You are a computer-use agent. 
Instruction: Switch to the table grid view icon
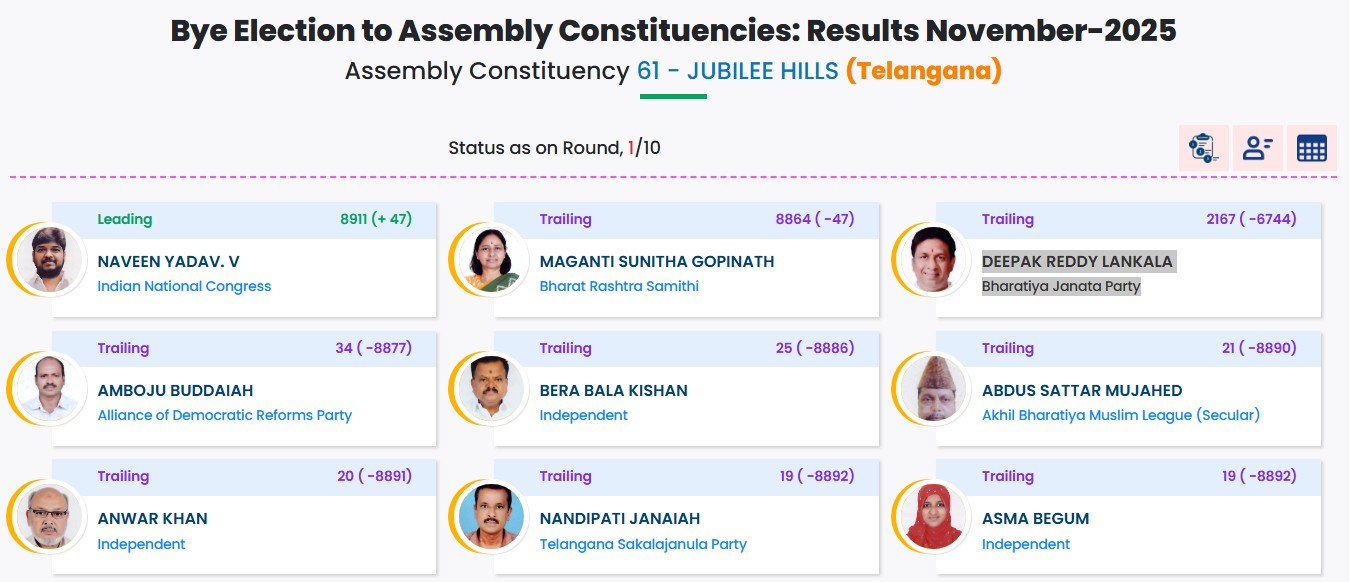click(x=1311, y=148)
